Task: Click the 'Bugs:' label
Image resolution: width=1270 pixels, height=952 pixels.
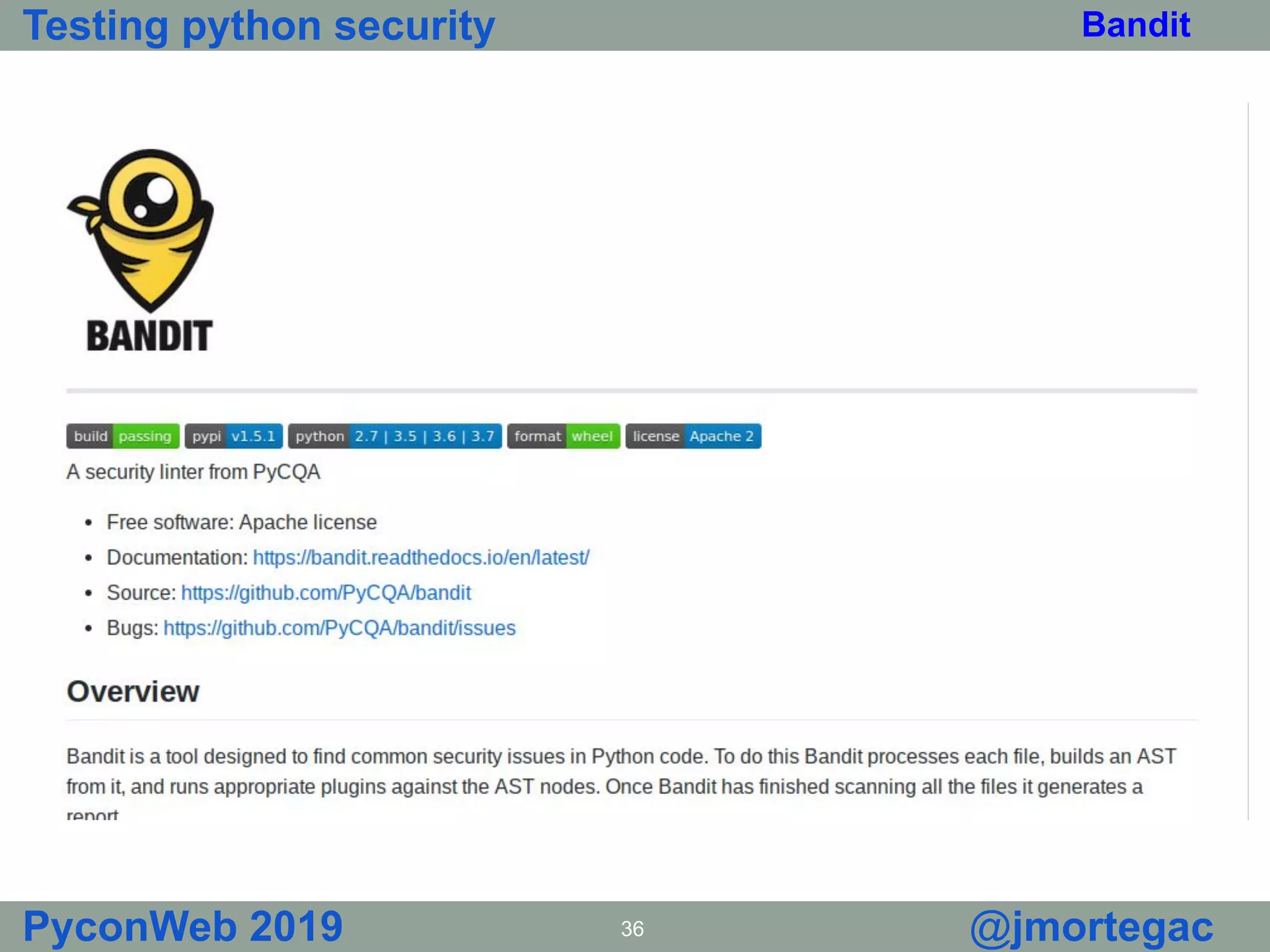Action: (x=133, y=628)
